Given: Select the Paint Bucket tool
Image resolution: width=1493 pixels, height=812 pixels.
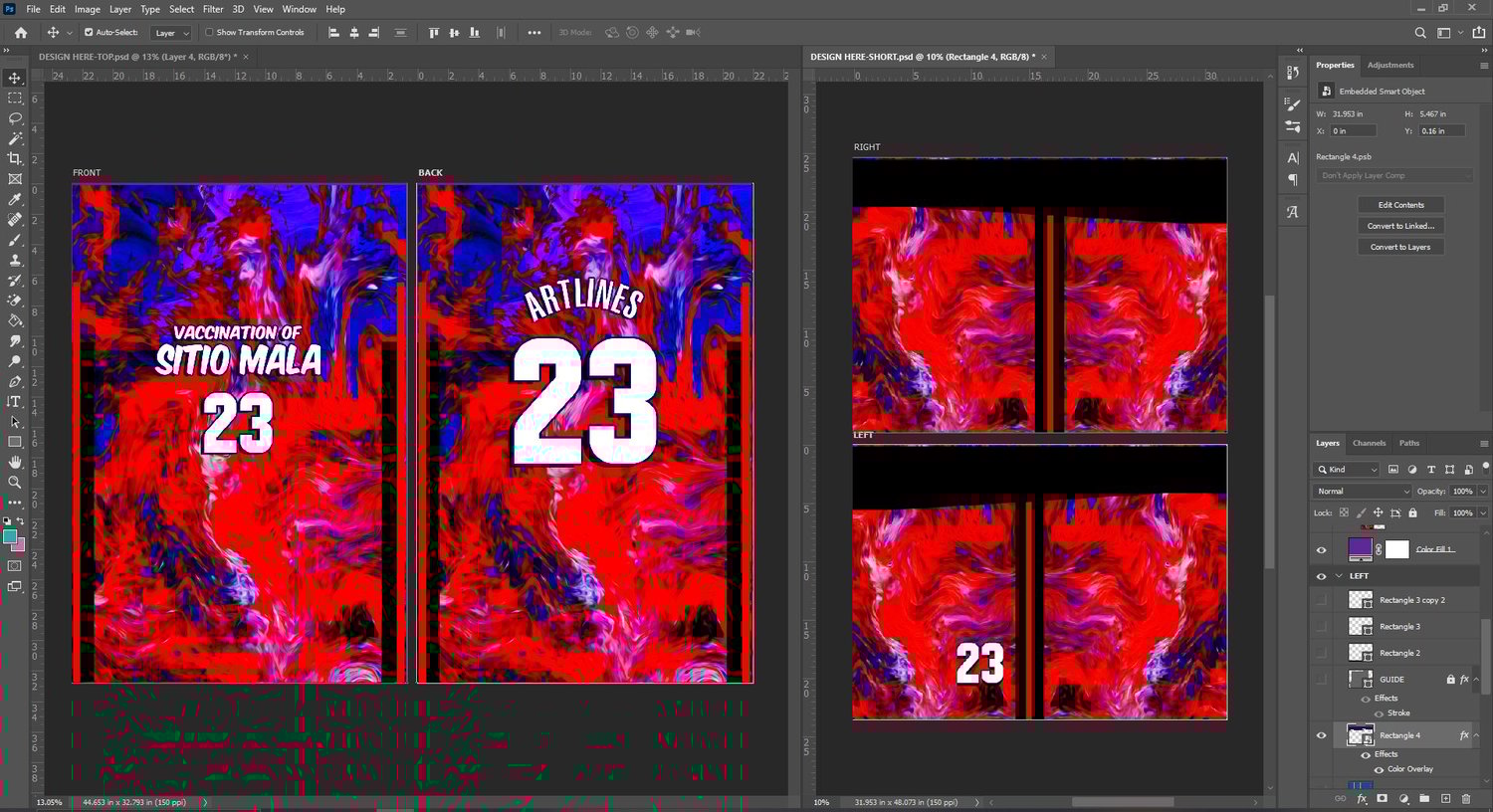Looking at the screenshot, I should pos(15,320).
